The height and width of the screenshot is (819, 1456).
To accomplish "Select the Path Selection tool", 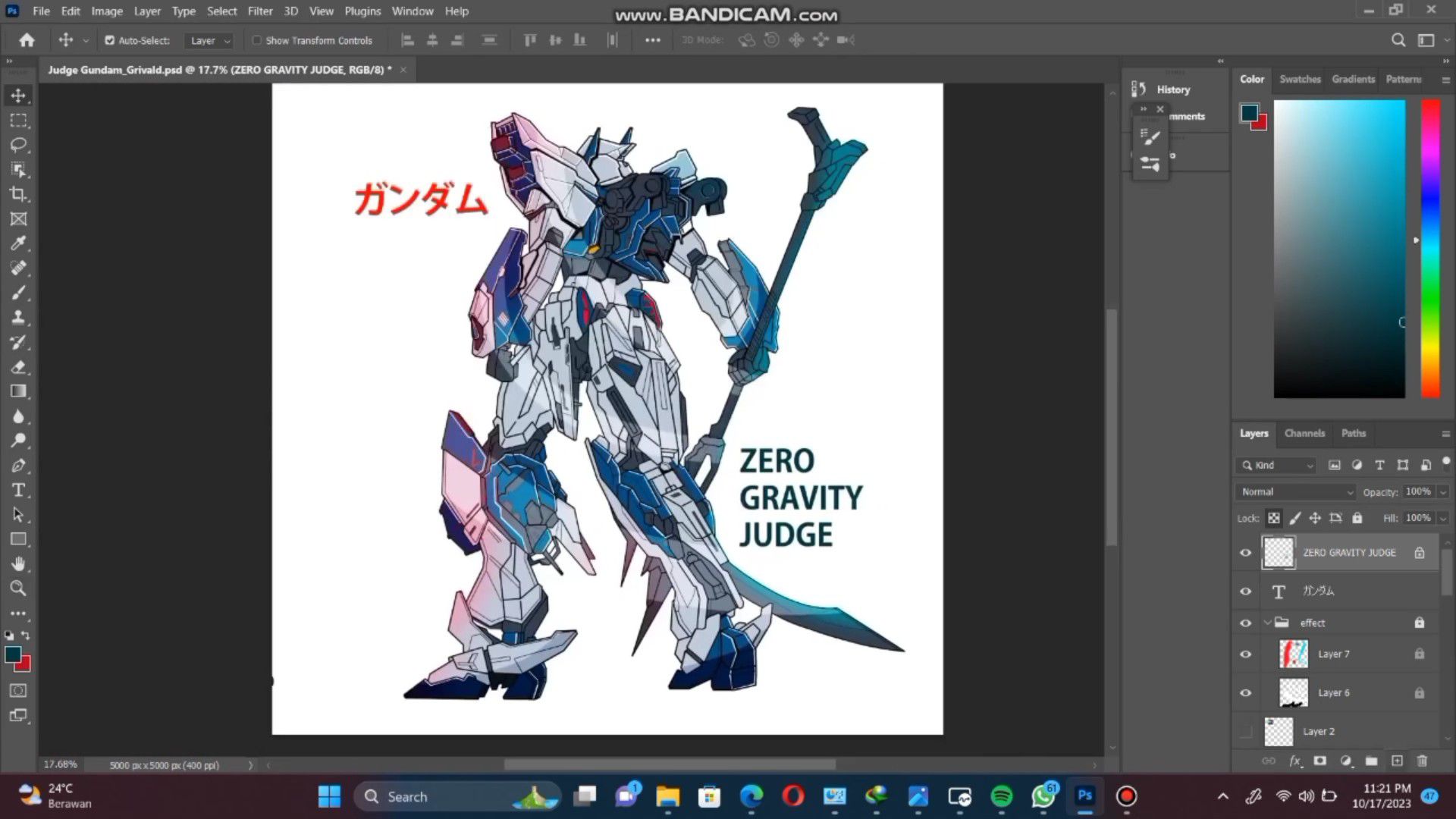I will (x=18, y=515).
